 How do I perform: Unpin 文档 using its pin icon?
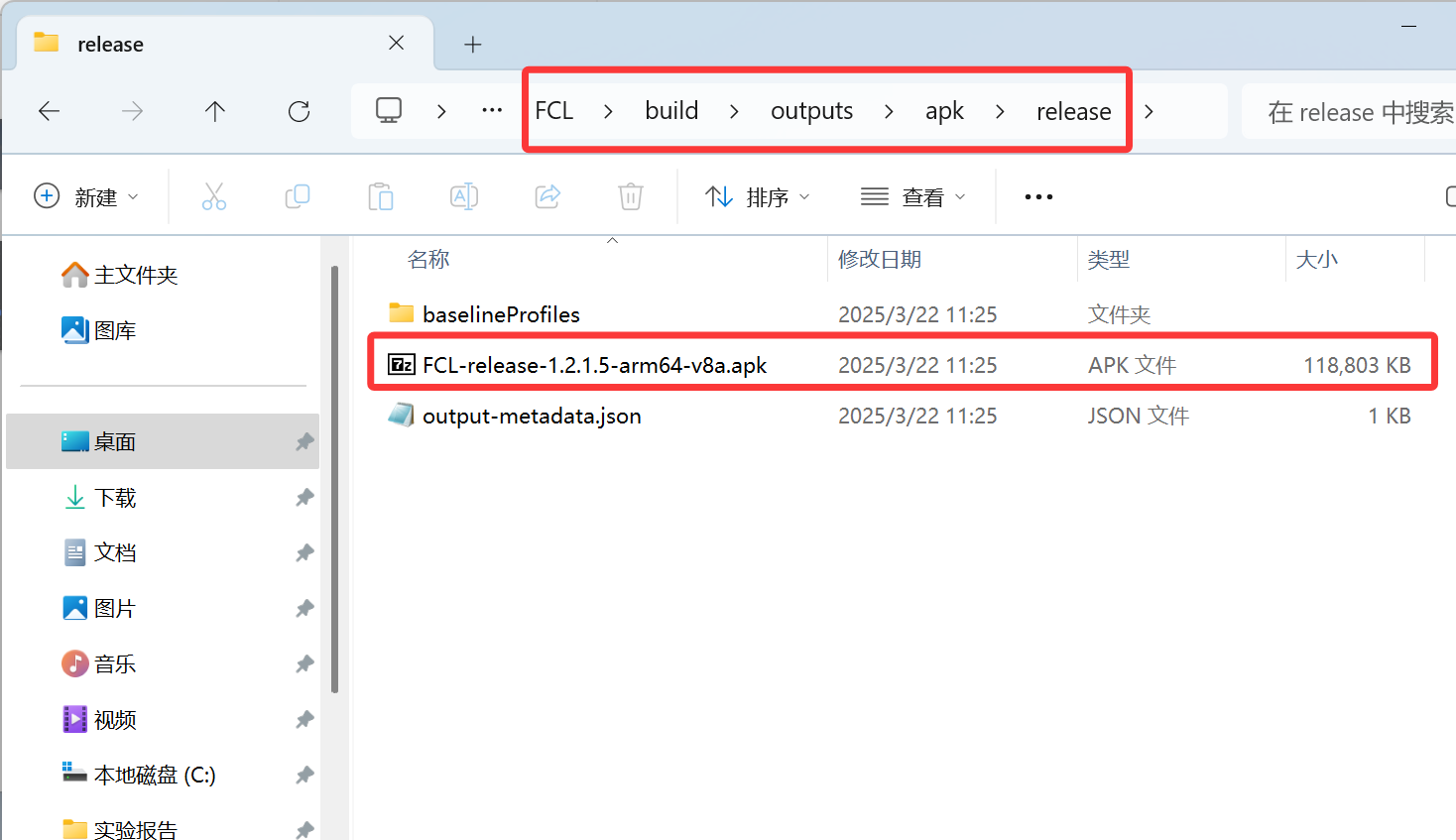pyautogui.click(x=304, y=552)
